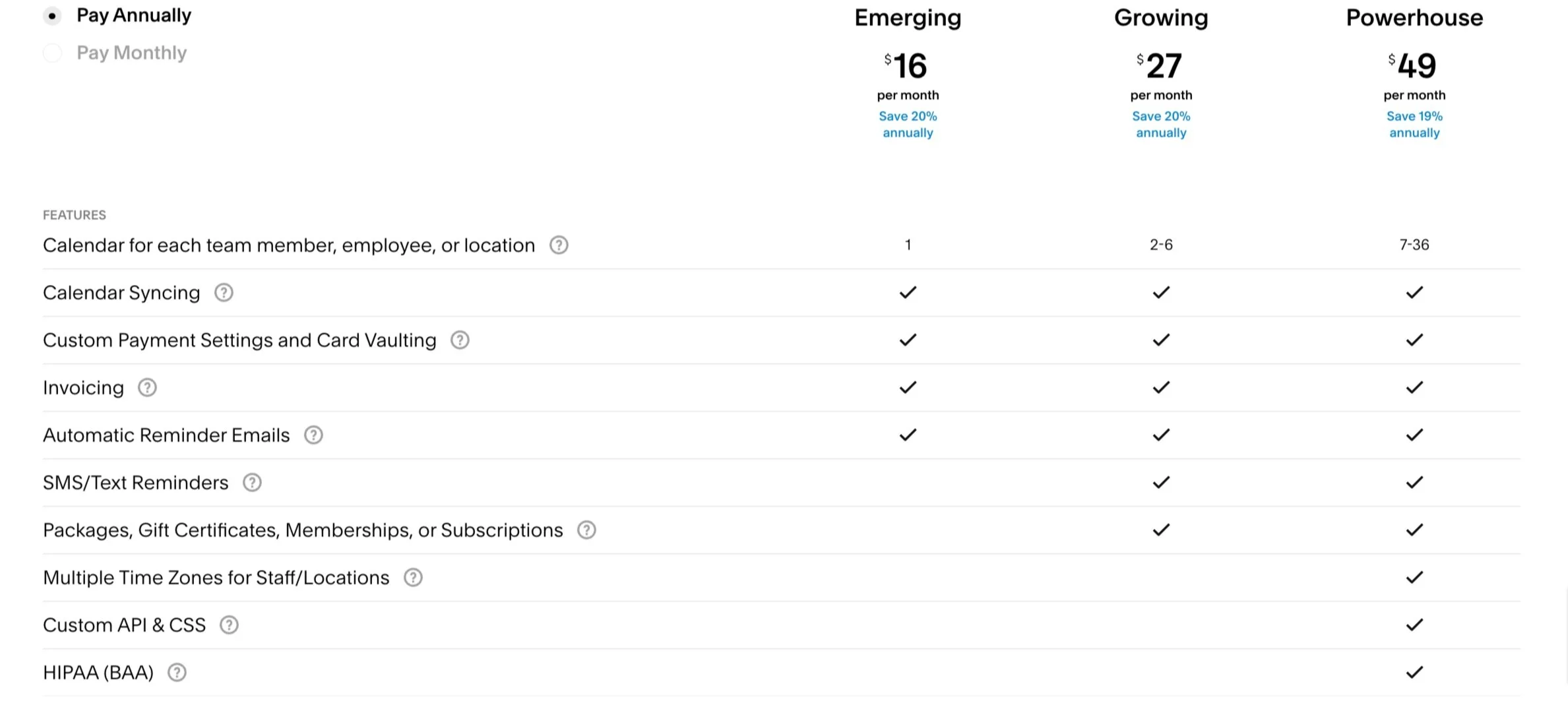The image size is (1568, 709).
Task: Click Powerhouse checkmark for HIPAA (BAA)
Action: click(x=1414, y=673)
